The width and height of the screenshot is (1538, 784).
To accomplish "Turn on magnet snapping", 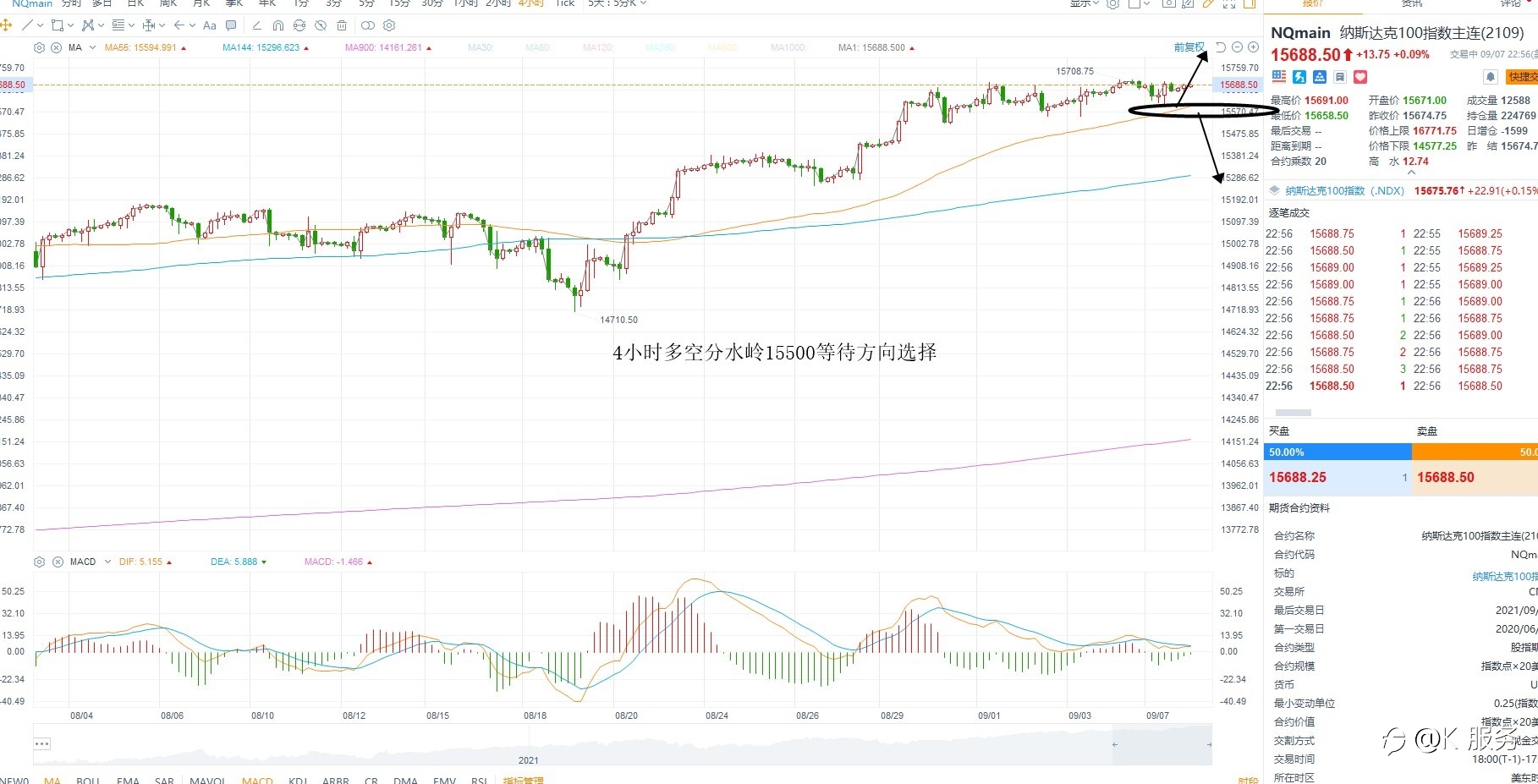I will pyautogui.click(x=278, y=25).
